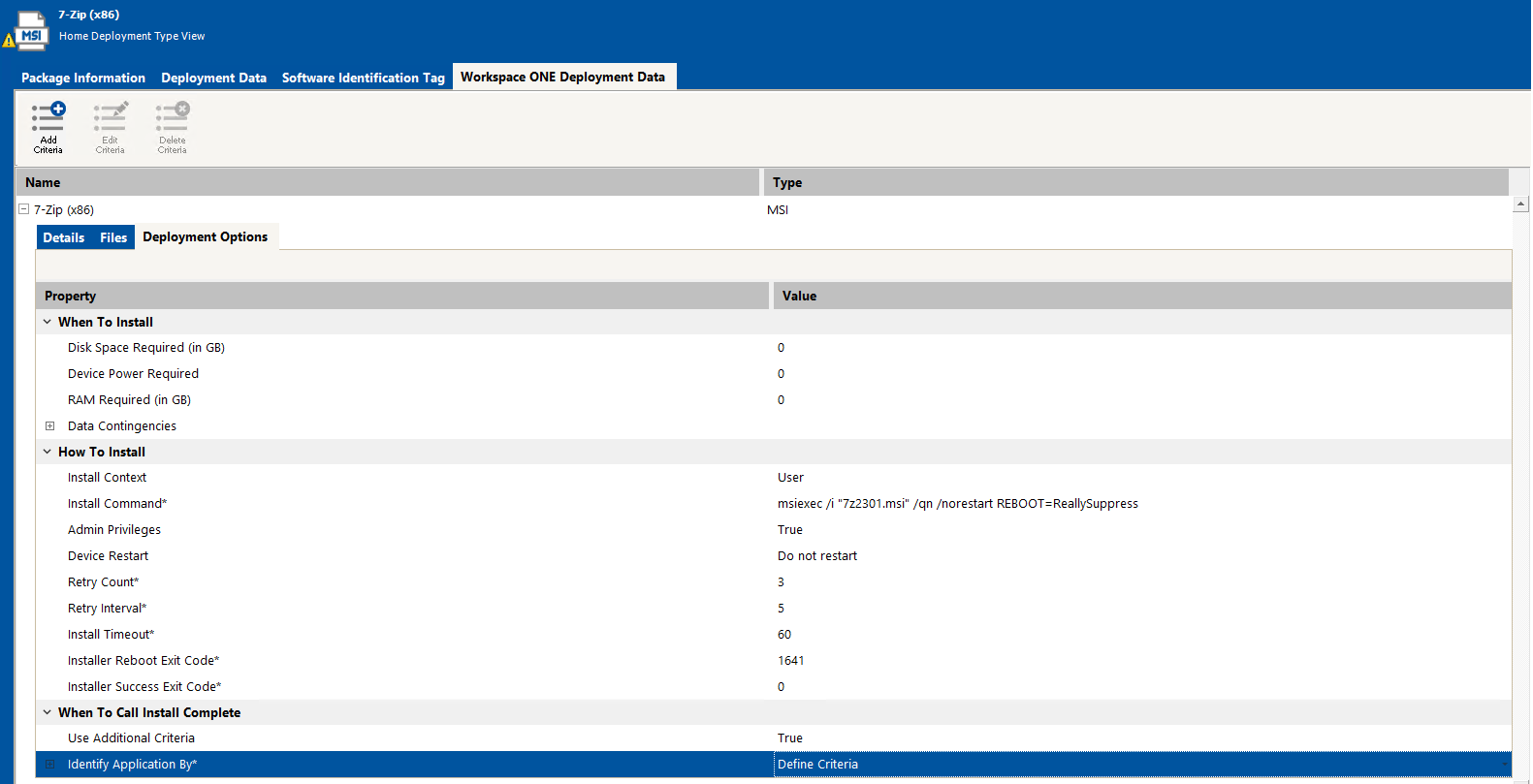Click the Device Restart value field
Viewport: 1533px width, 784px height.
817,556
